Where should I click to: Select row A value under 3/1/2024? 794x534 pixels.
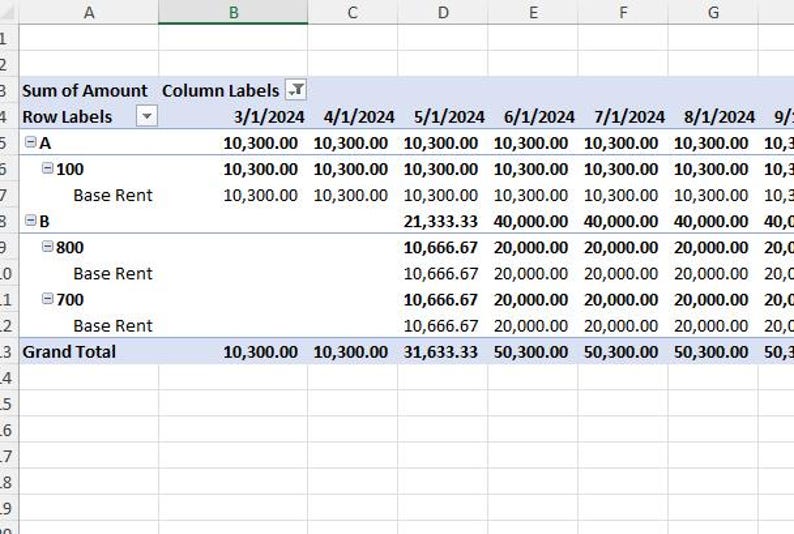(x=233, y=143)
